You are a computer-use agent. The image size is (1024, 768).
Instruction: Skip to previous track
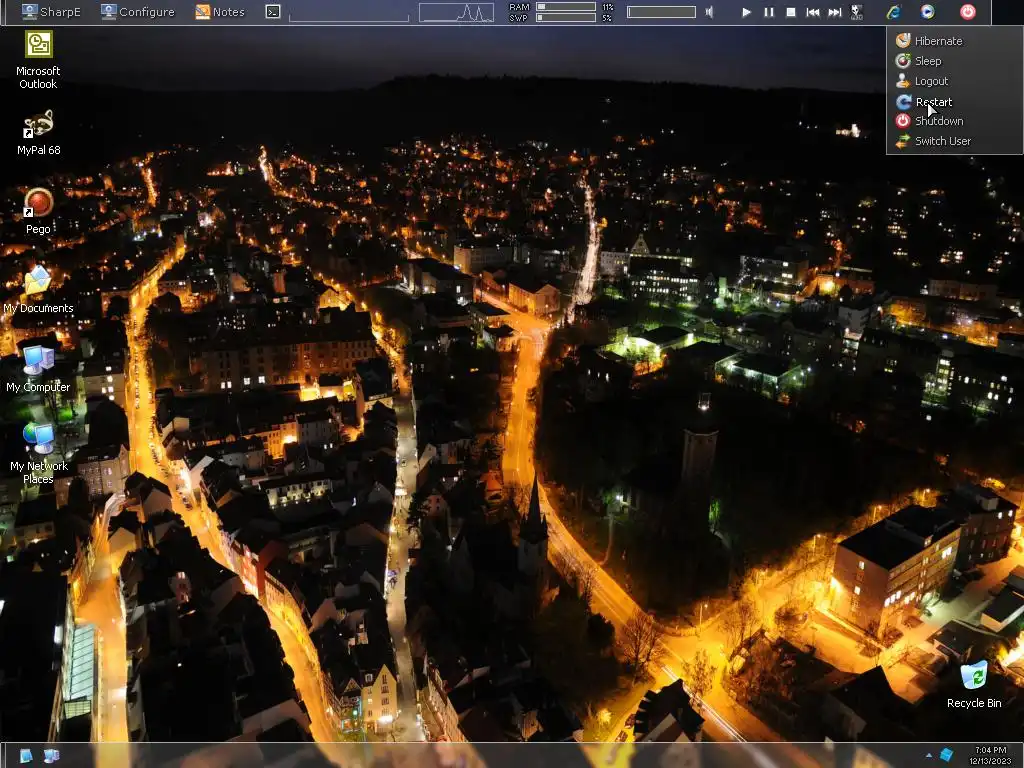click(x=813, y=12)
